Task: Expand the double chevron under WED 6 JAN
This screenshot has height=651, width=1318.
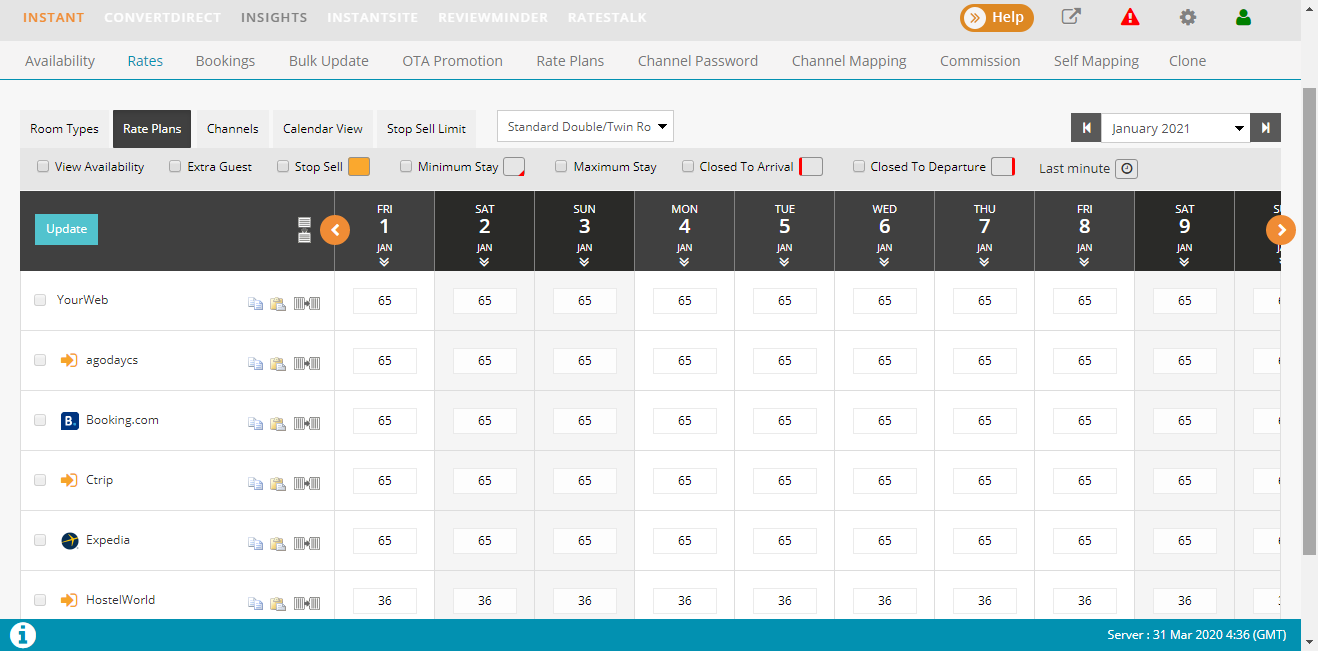Action: click(884, 262)
